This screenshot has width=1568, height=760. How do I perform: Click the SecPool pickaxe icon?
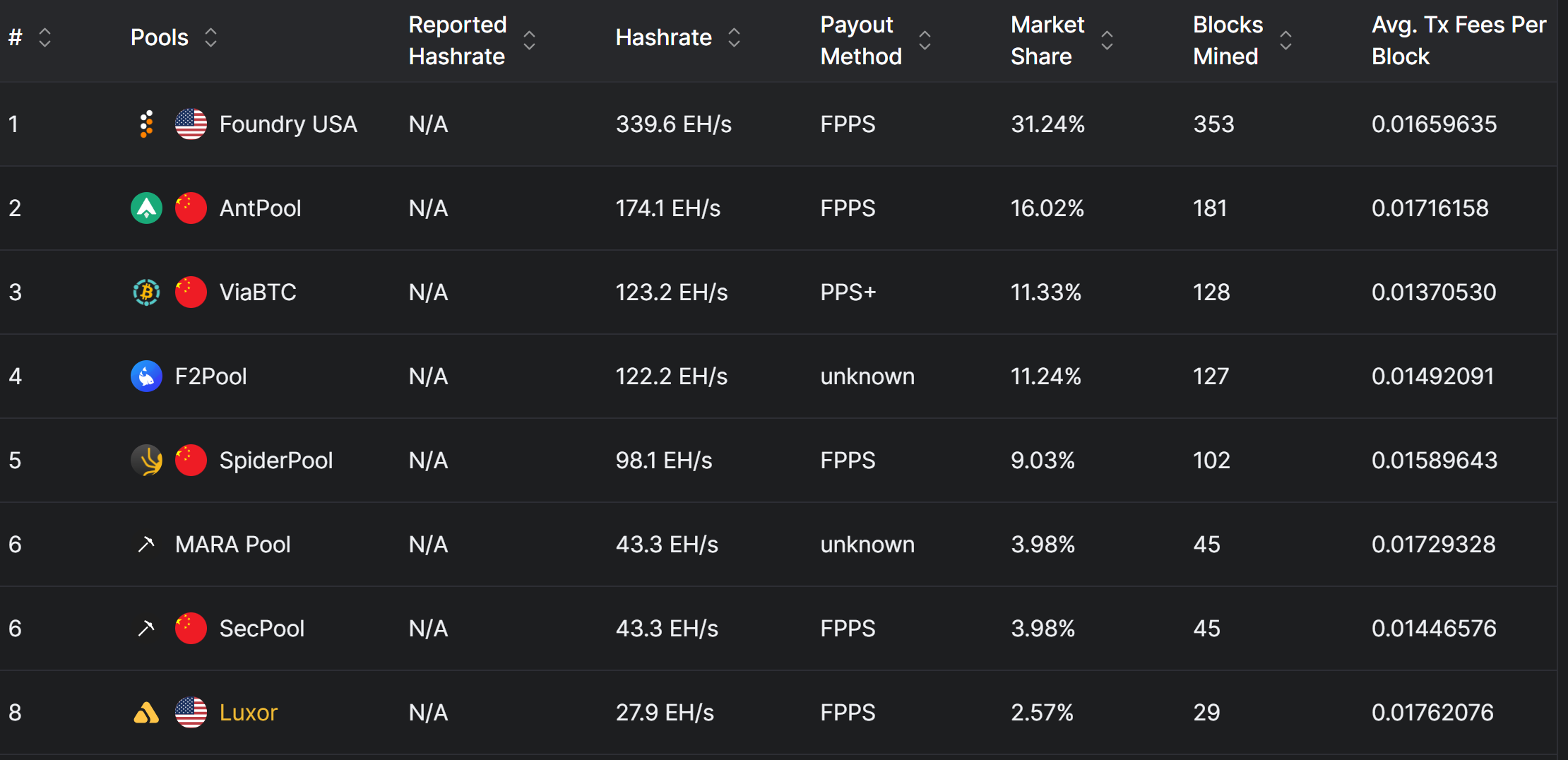click(x=146, y=629)
